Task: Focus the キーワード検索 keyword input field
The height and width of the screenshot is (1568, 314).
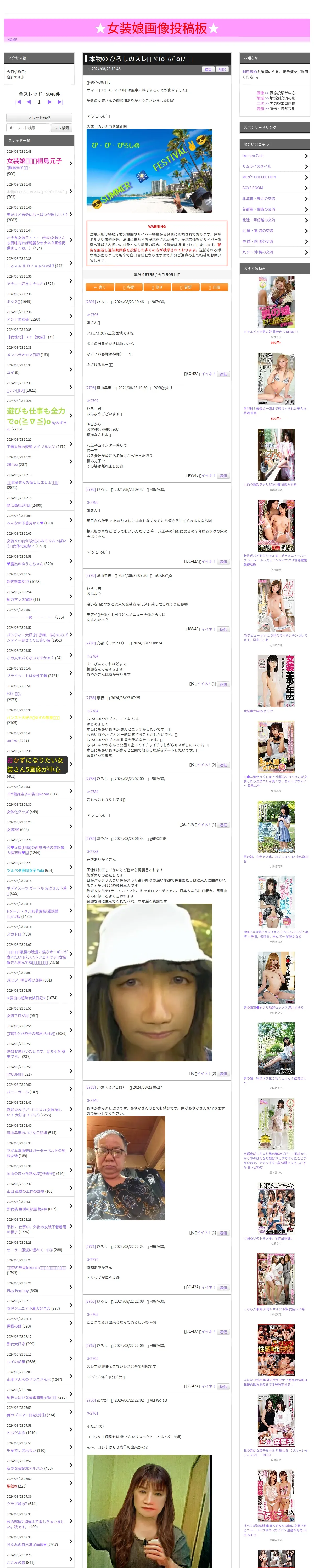Action: (x=28, y=128)
